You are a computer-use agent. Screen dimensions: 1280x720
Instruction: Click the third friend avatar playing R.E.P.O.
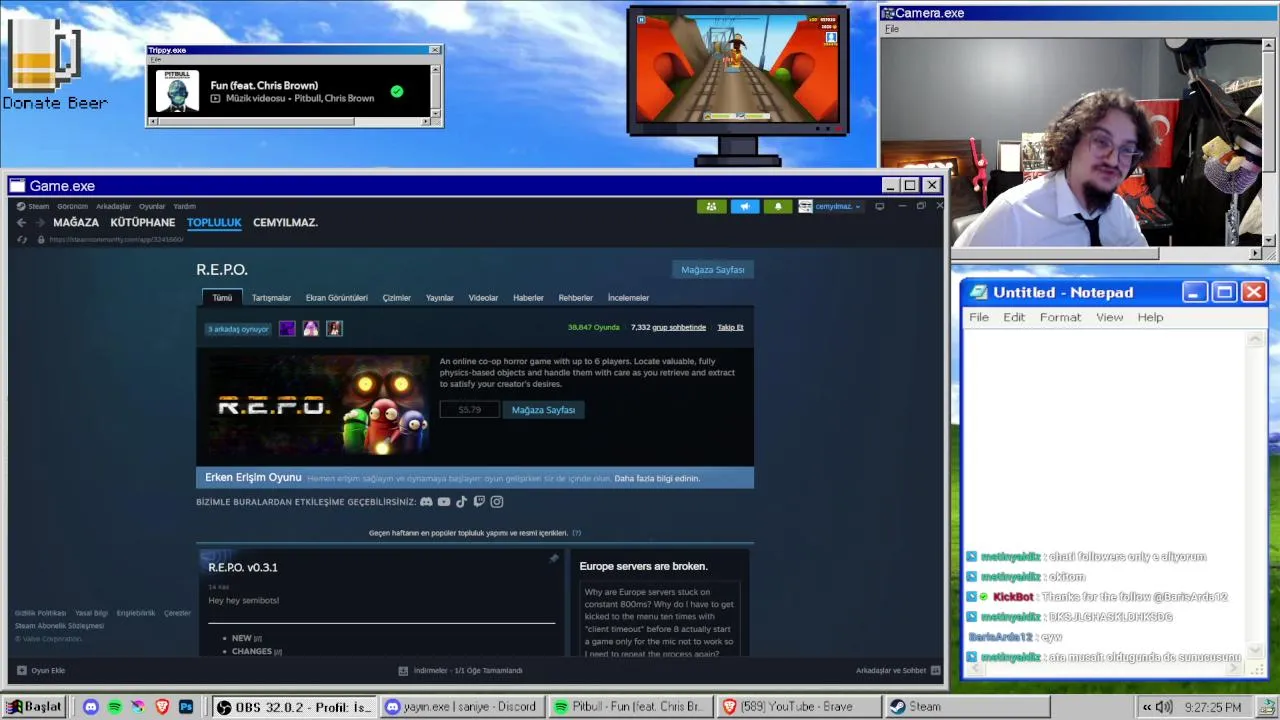(x=335, y=328)
